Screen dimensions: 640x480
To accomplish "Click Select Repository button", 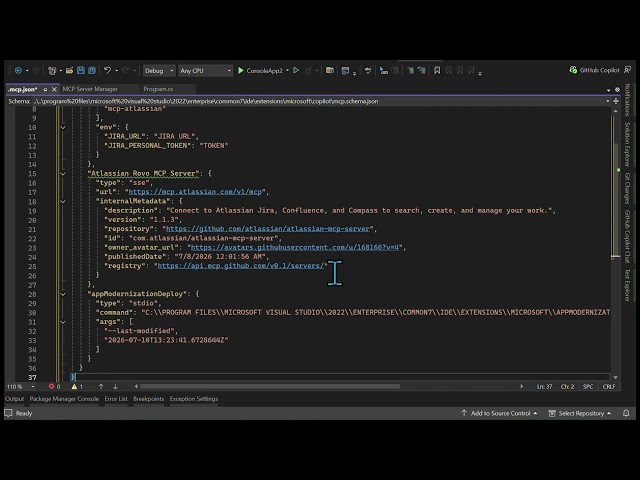I will click(x=580, y=413).
